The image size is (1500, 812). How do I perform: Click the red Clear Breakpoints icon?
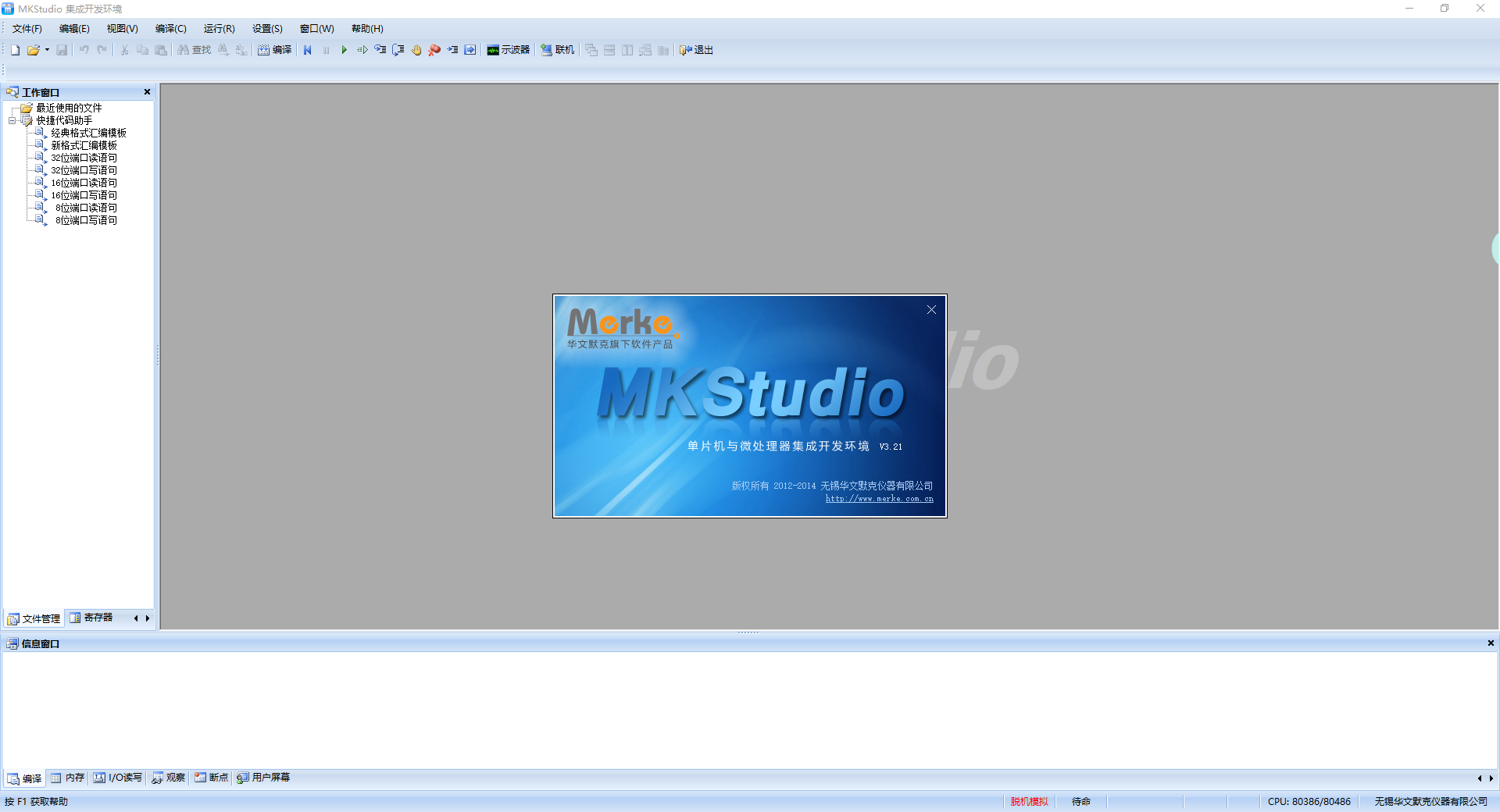434,50
